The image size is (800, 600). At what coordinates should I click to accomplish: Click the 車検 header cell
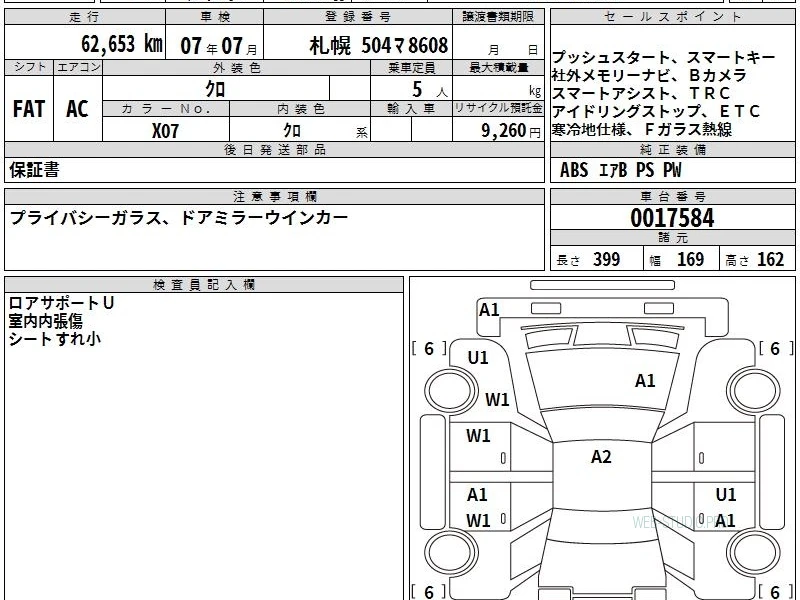coord(215,17)
